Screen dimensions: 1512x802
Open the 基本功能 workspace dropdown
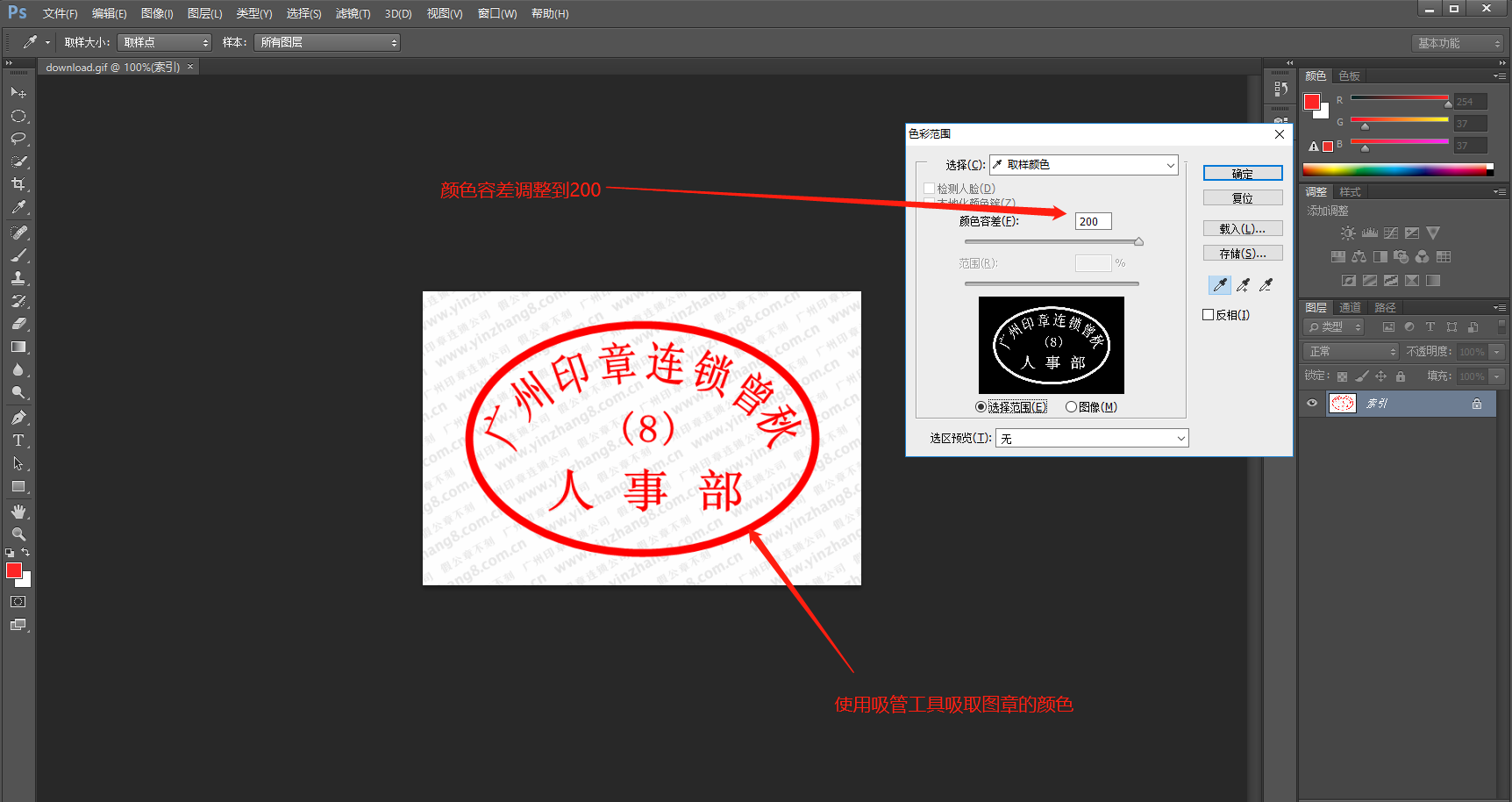[1459, 43]
